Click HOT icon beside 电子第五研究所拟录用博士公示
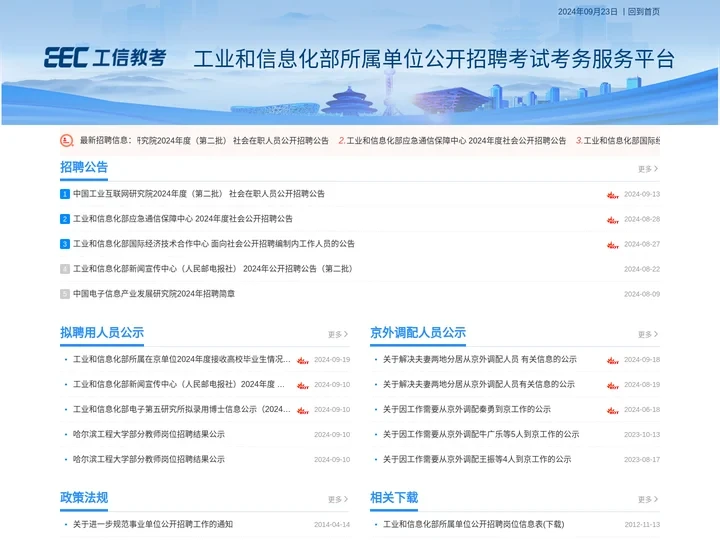The image size is (720, 540). (x=303, y=410)
